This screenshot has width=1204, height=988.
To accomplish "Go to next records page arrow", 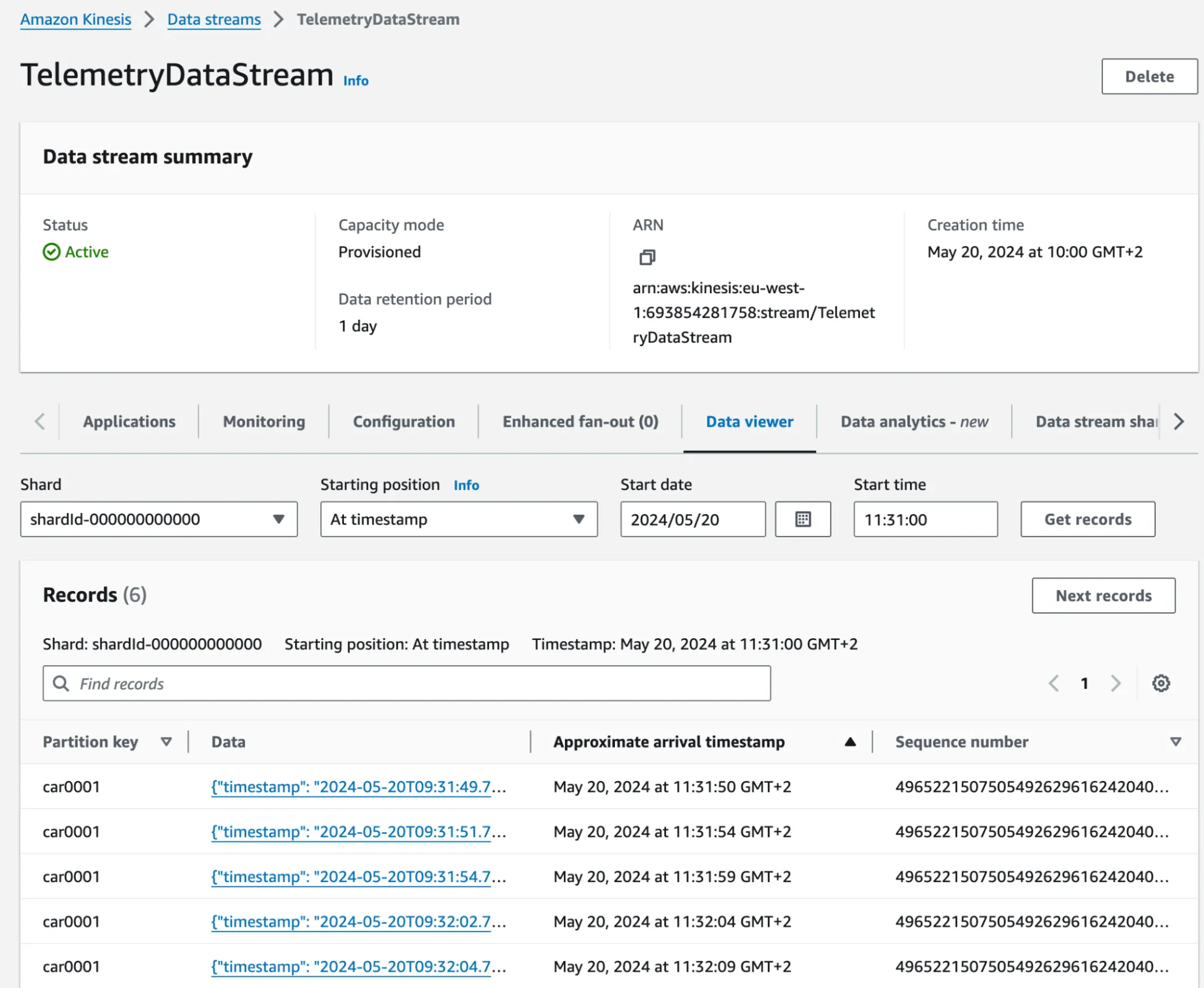I will tap(1115, 683).
